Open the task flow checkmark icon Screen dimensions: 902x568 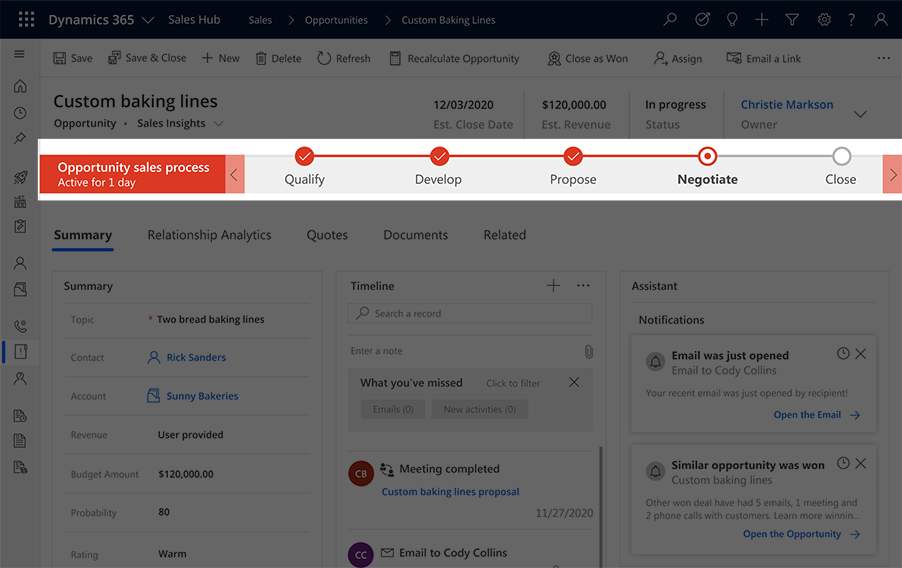tap(702, 20)
